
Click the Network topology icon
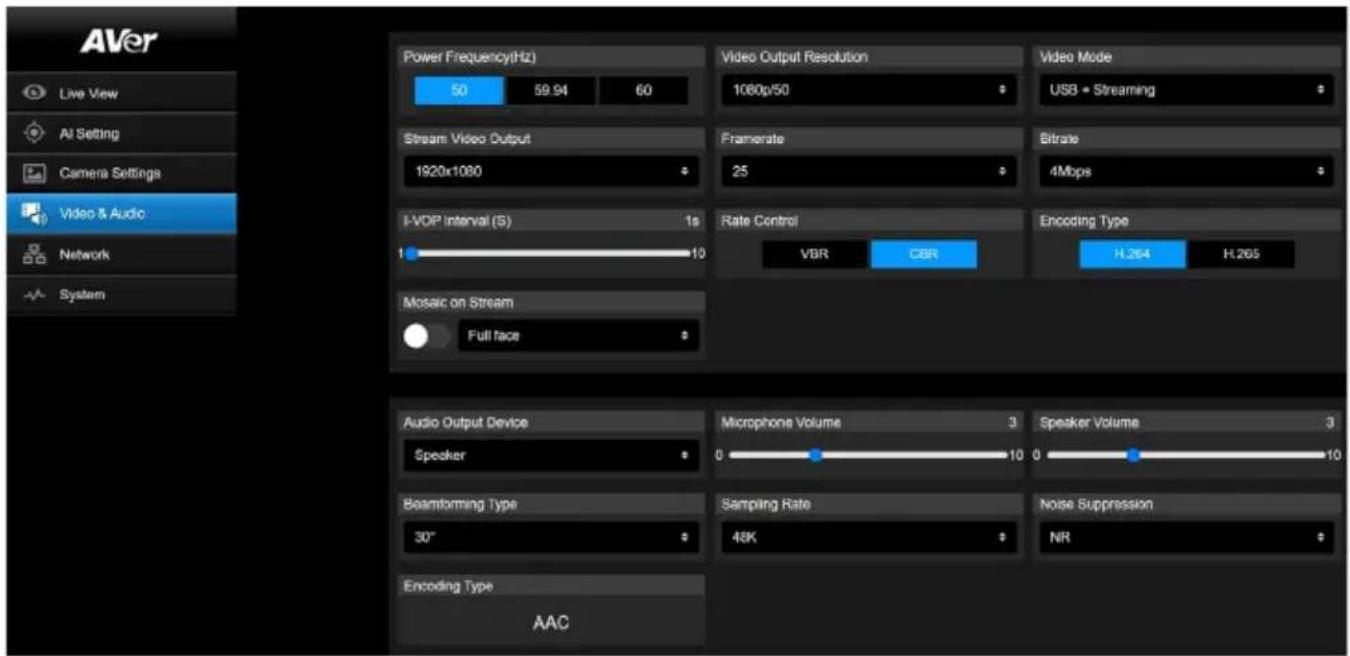point(35,254)
